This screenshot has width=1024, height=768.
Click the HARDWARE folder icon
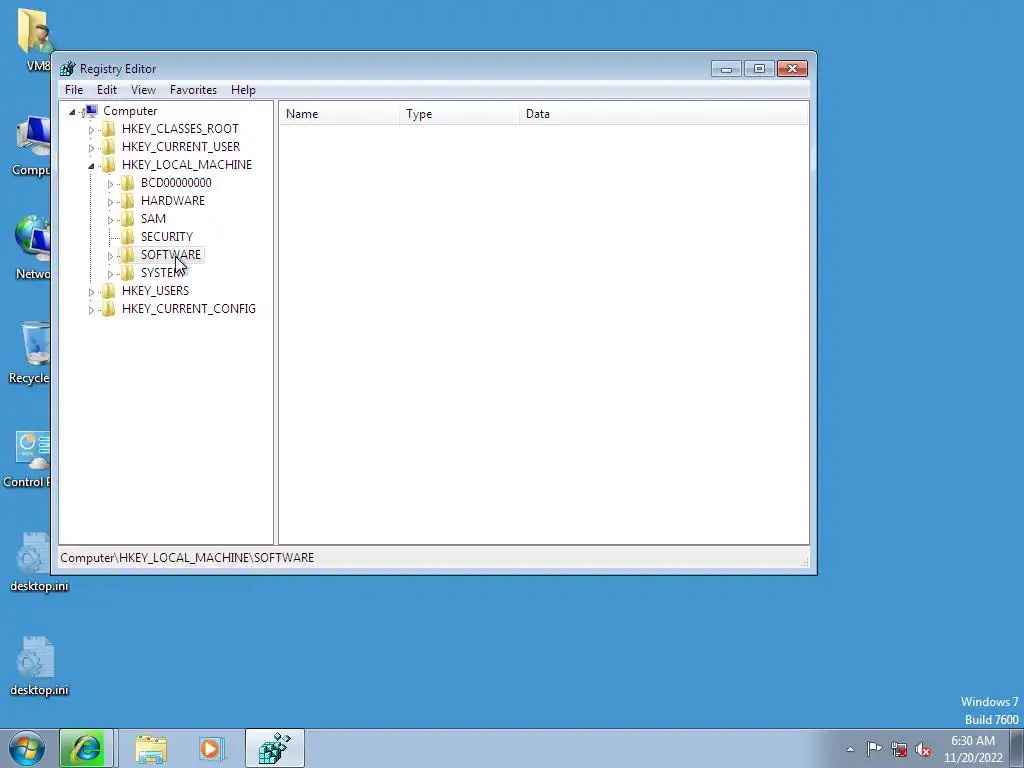tap(127, 200)
